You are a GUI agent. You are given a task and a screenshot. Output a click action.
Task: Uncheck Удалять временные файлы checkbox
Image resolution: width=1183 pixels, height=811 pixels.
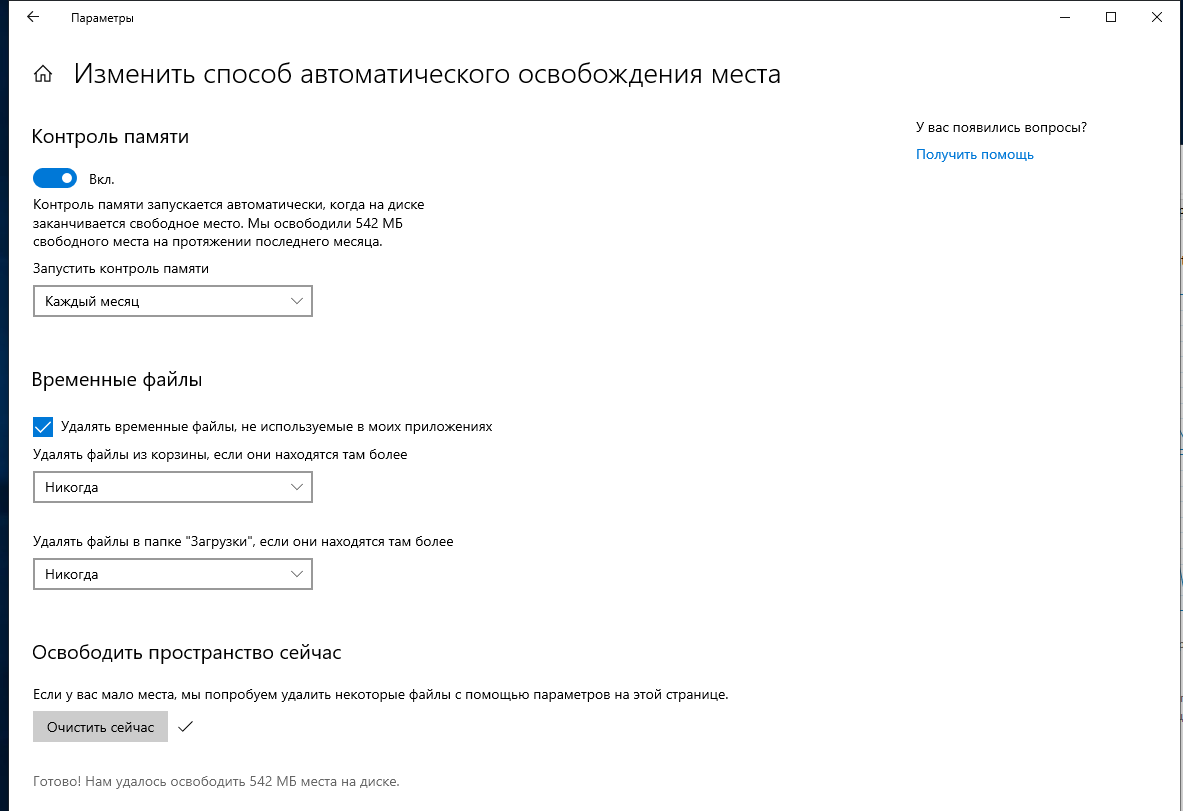[x=43, y=427]
